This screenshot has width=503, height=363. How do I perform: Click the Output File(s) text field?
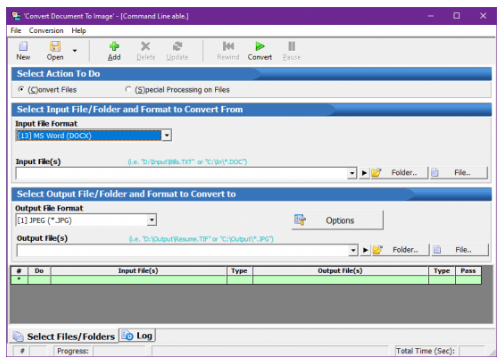pos(183,250)
